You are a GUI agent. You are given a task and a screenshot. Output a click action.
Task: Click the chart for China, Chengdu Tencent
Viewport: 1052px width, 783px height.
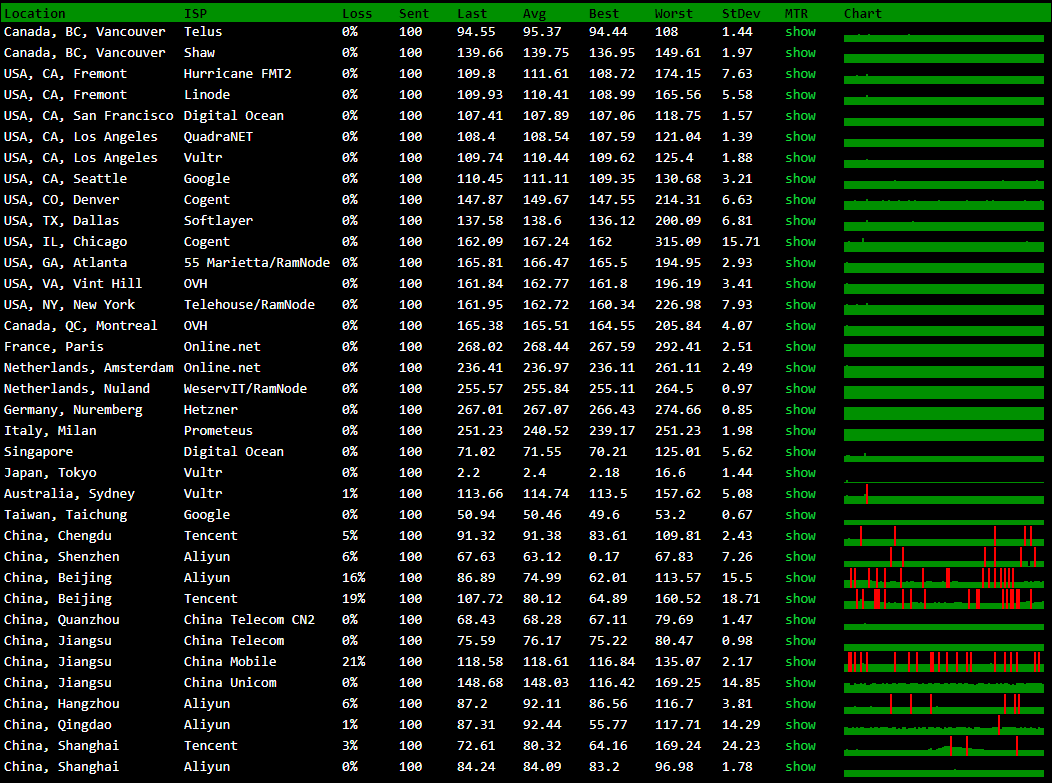pyautogui.click(x=943, y=537)
